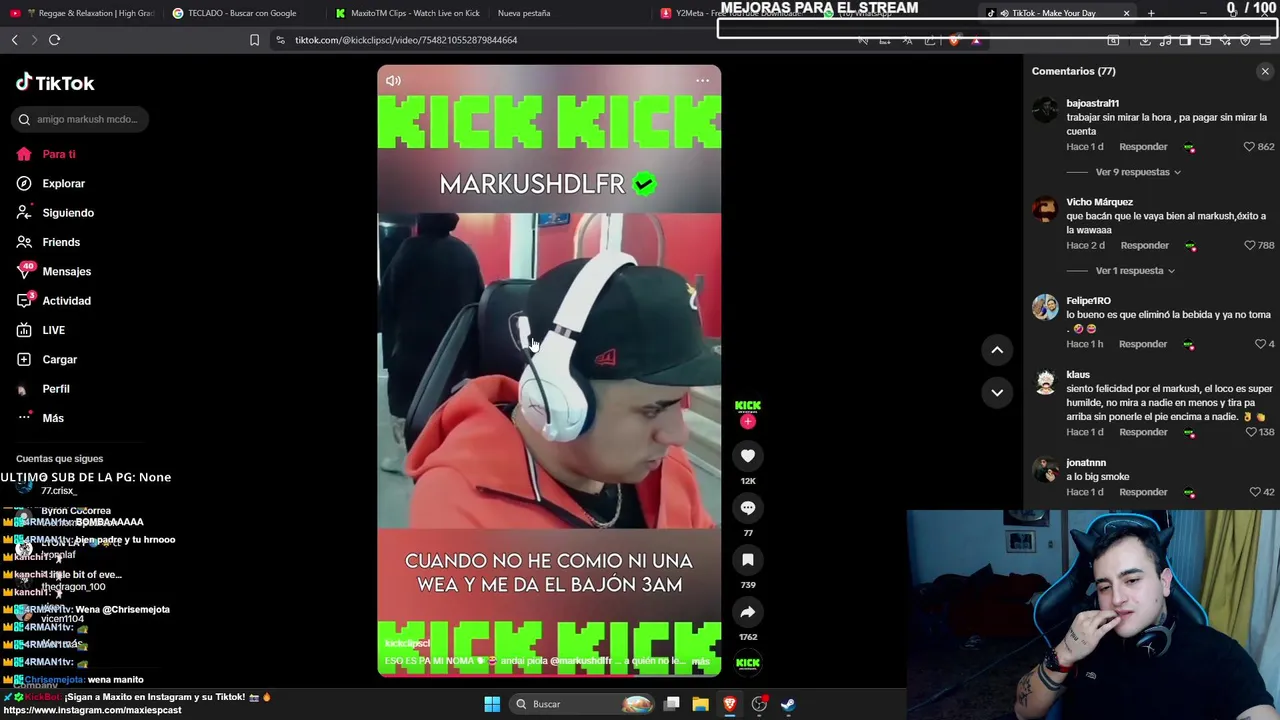Reply to klaus's comment
This screenshot has height=720, width=1280.
point(1143,432)
